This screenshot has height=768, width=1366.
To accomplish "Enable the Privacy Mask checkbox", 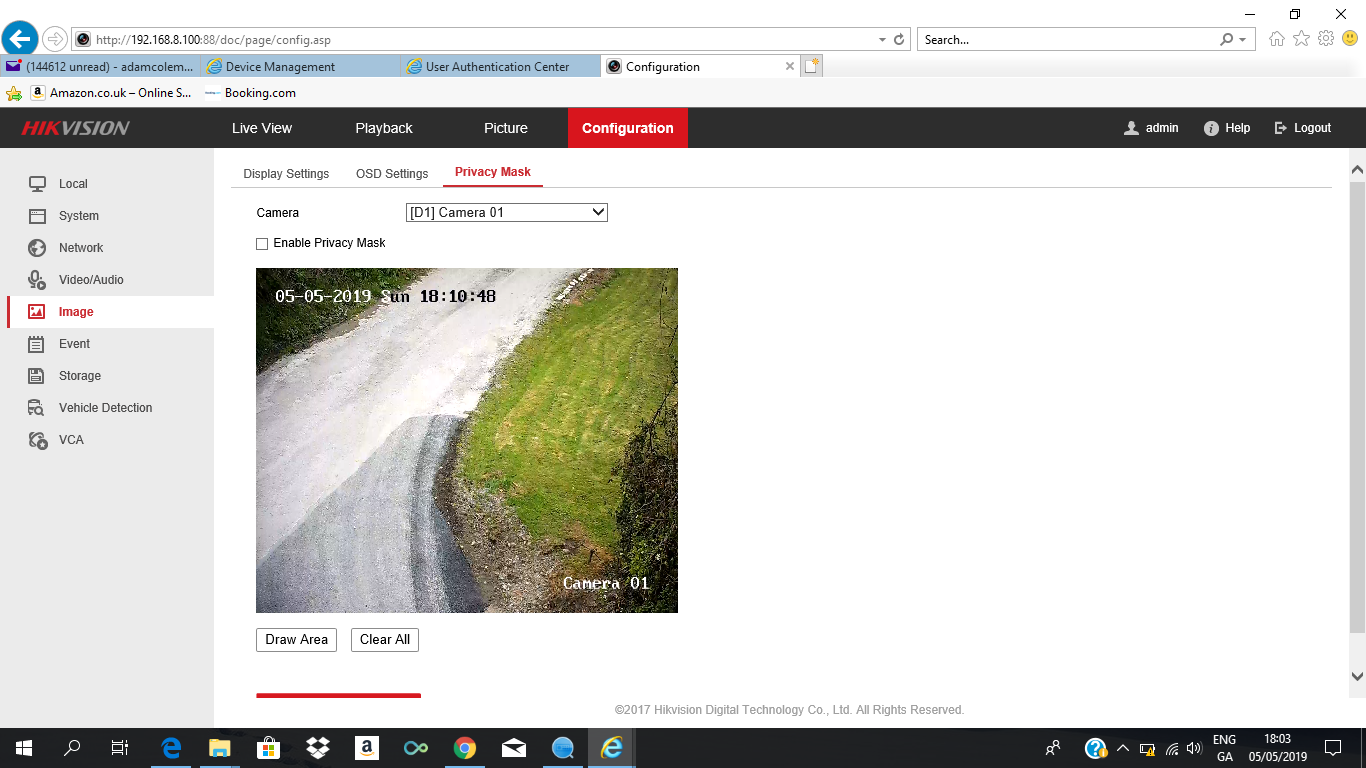I will pyautogui.click(x=262, y=244).
